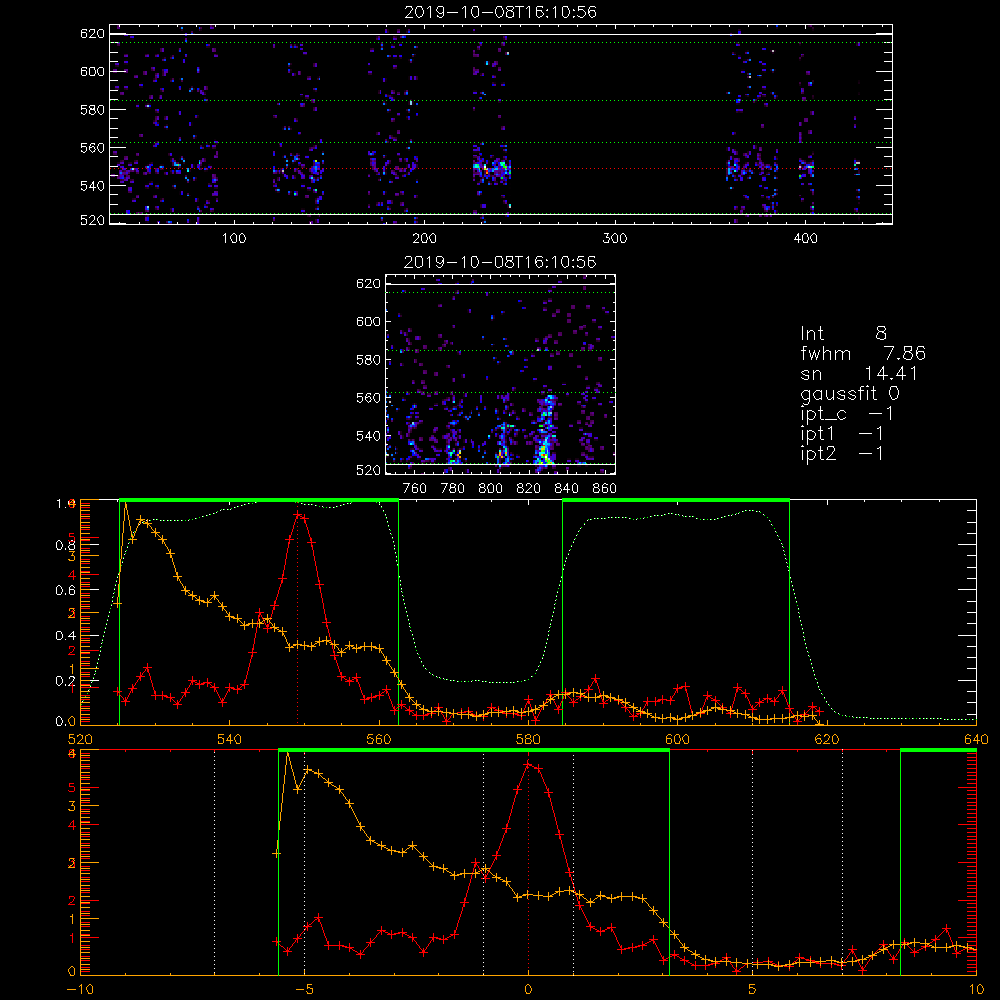Select the 'fwhm 7.86' readout
This screenshot has width=1000, height=1000.
863,353
